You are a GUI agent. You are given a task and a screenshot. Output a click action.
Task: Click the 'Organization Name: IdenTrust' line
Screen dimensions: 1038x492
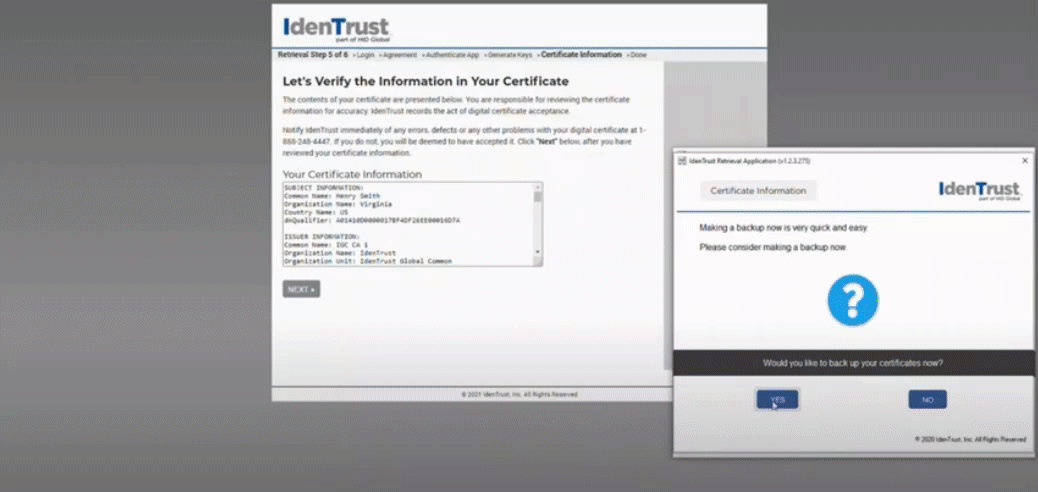340,252
